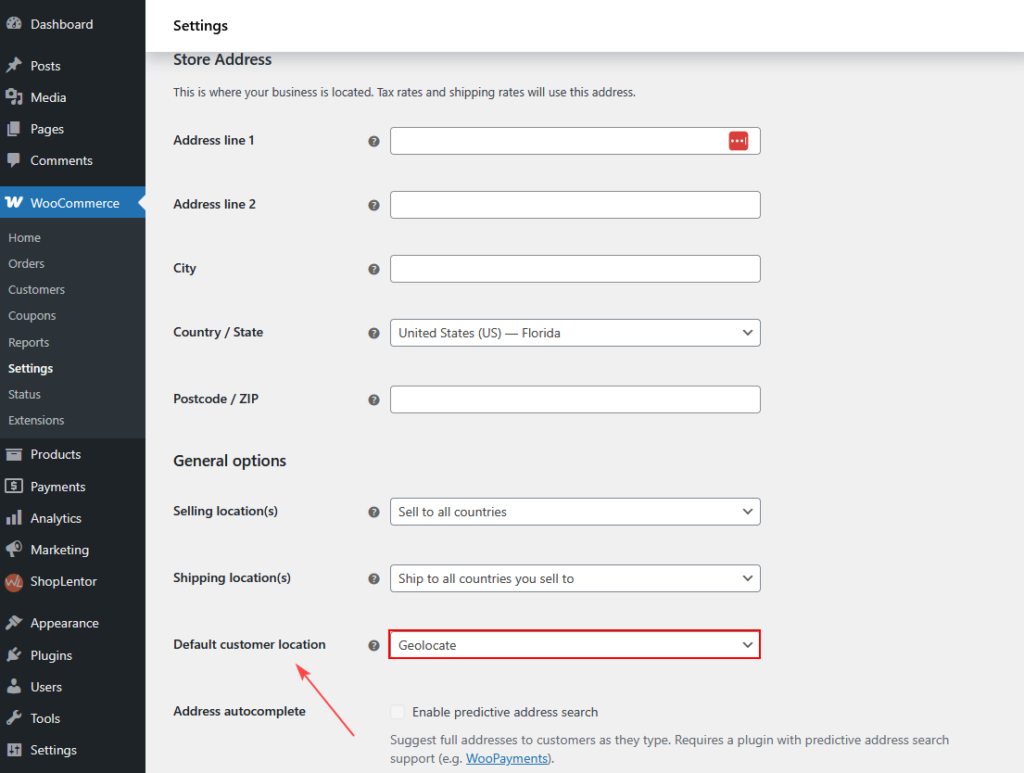
Task: Click into the City input field
Action: click(x=575, y=269)
